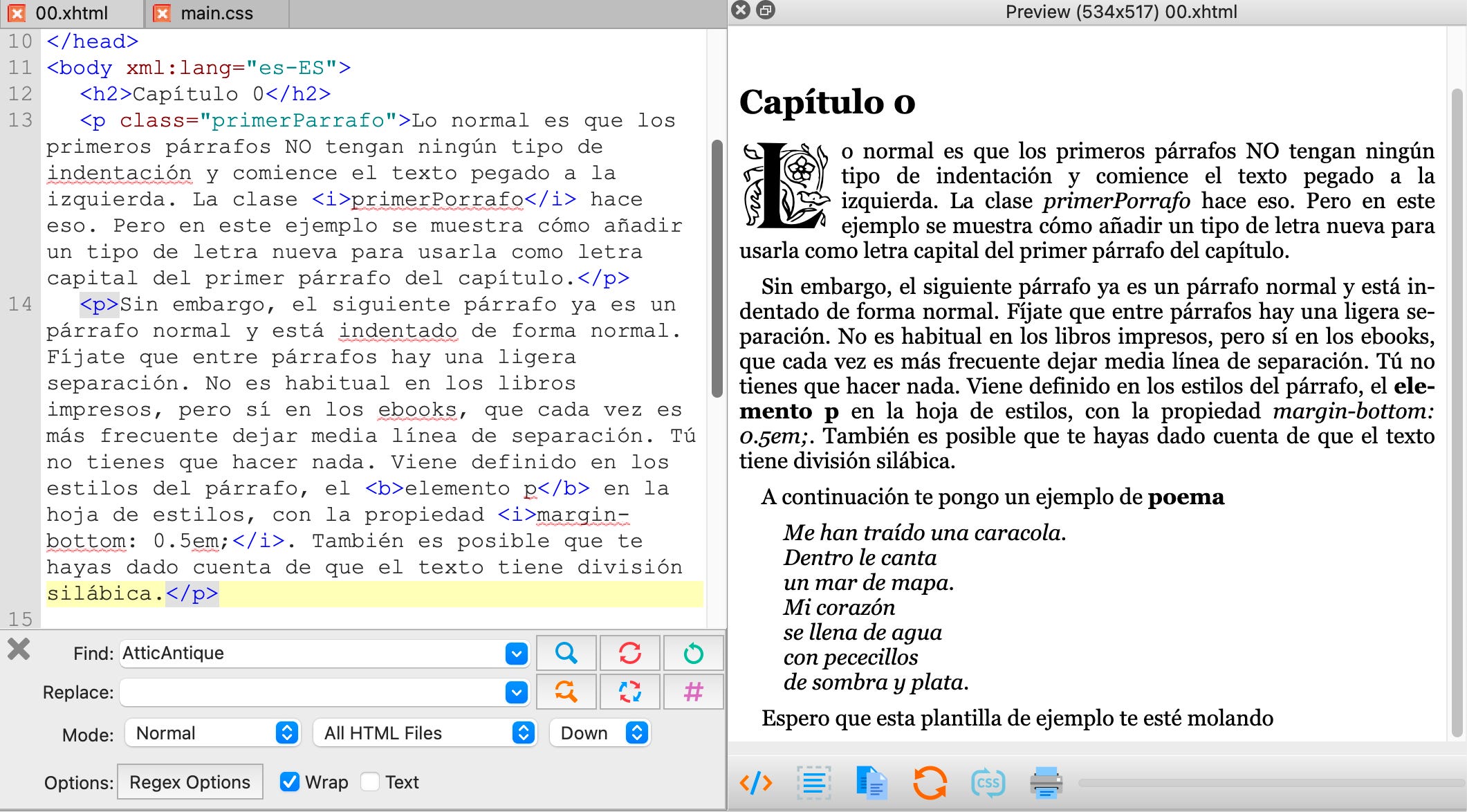Image resolution: width=1467 pixels, height=812 pixels.
Task: Click the red Replace arrows button
Action: point(629,653)
